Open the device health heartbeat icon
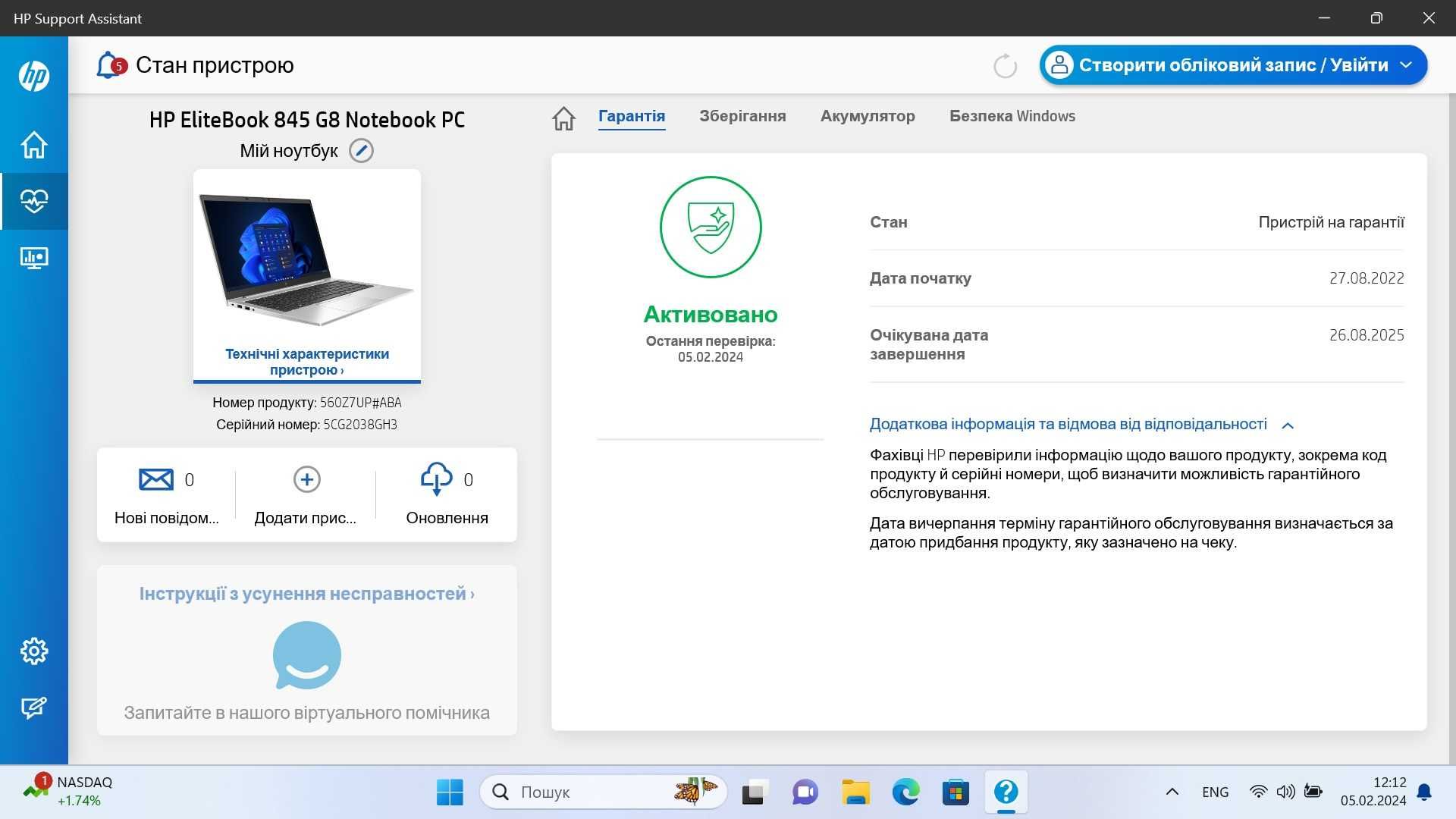 [34, 201]
